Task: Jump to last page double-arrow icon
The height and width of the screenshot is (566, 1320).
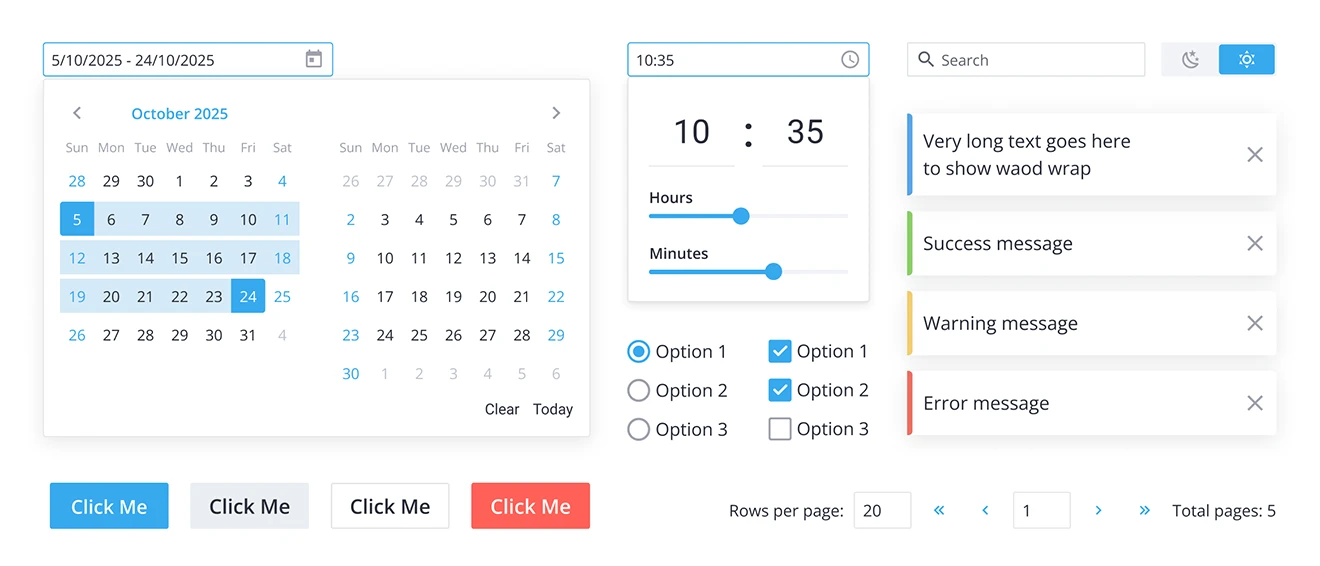Action: 1145,510
